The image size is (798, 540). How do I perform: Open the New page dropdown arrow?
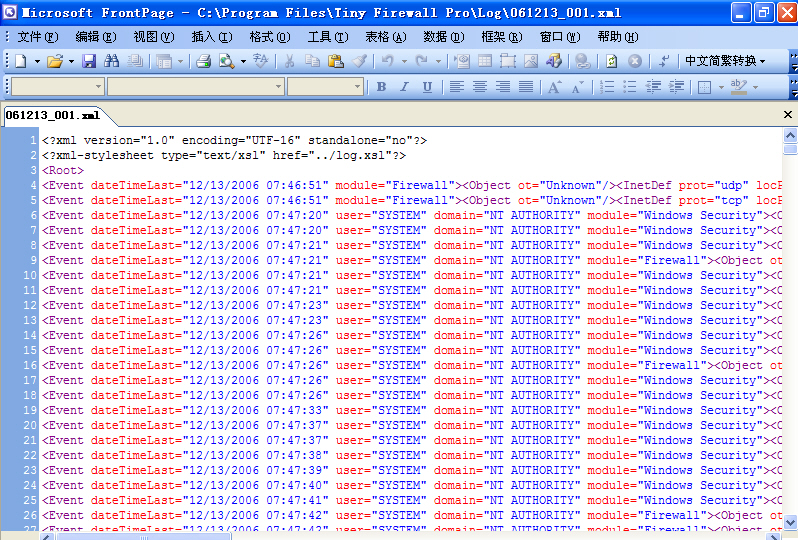click(37, 62)
